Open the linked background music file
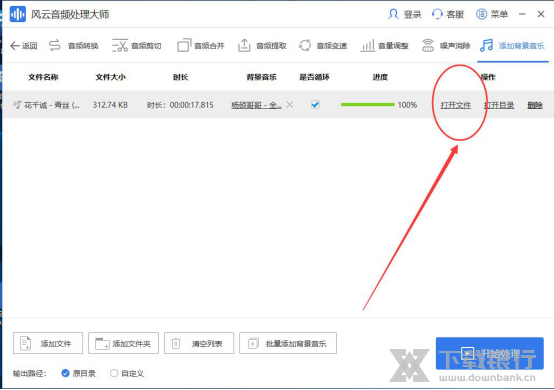Image resolution: width=554 pixels, height=390 pixels. pyautogui.click(x=257, y=105)
